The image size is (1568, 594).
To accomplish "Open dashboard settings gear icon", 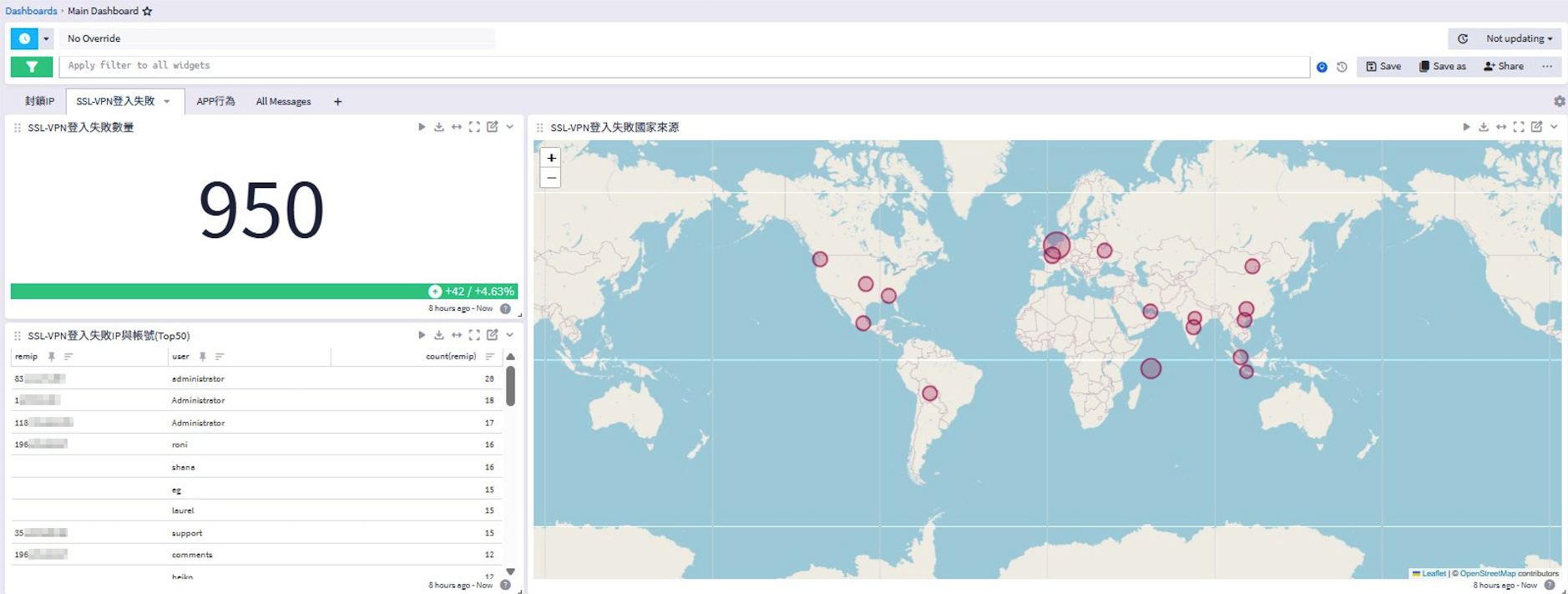I will click(1559, 101).
